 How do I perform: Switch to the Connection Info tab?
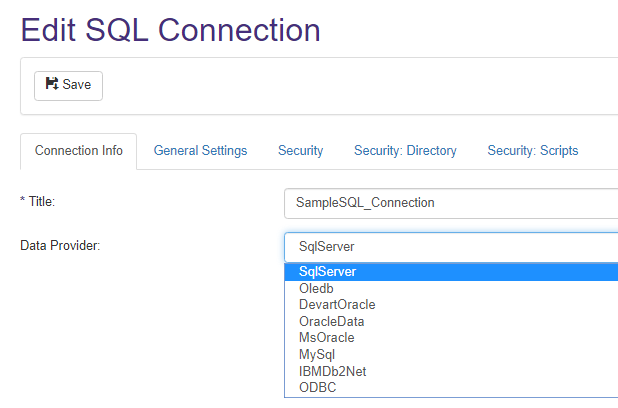[x=79, y=151]
